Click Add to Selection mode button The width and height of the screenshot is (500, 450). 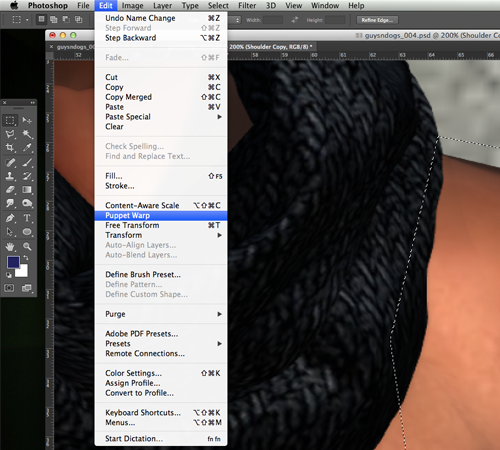coord(54,19)
